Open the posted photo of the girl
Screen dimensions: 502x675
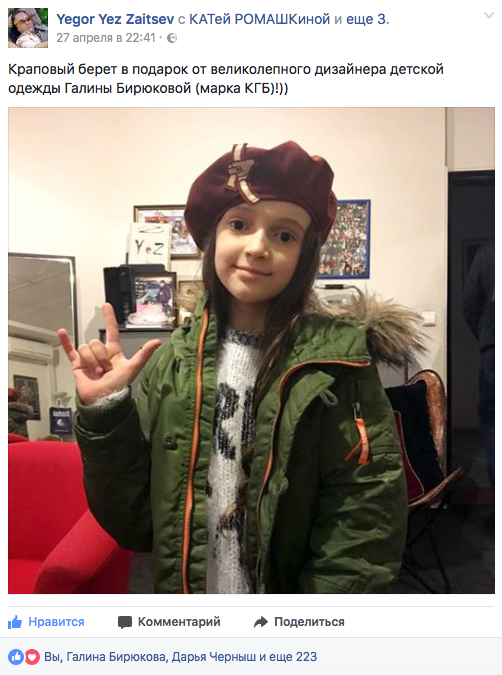tap(251, 350)
